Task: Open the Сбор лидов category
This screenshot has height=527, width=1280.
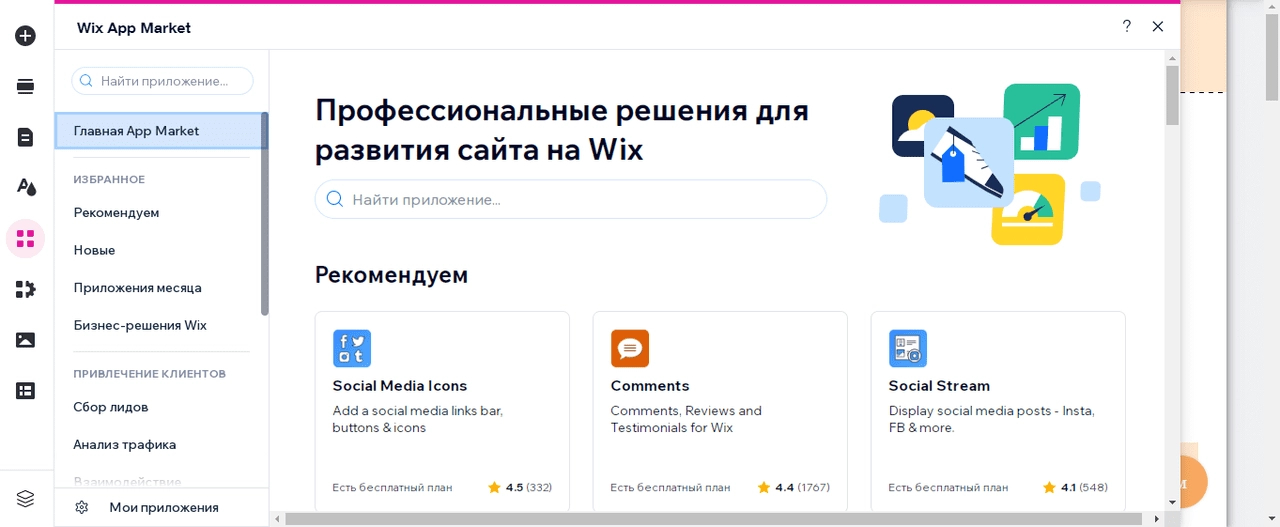Action: (x=111, y=407)
